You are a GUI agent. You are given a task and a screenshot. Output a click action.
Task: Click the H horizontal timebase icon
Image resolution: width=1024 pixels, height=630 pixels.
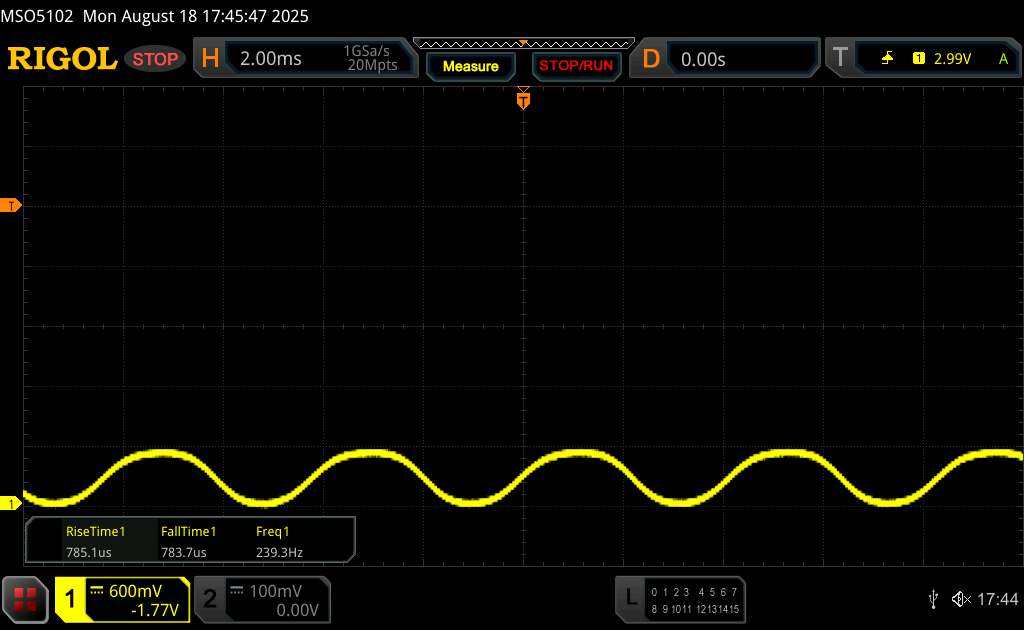[210, 59]
